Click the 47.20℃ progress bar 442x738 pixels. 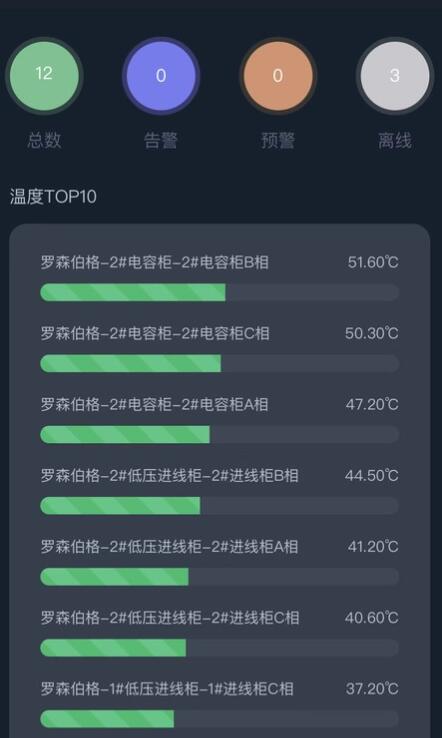[x=219, y=434]
